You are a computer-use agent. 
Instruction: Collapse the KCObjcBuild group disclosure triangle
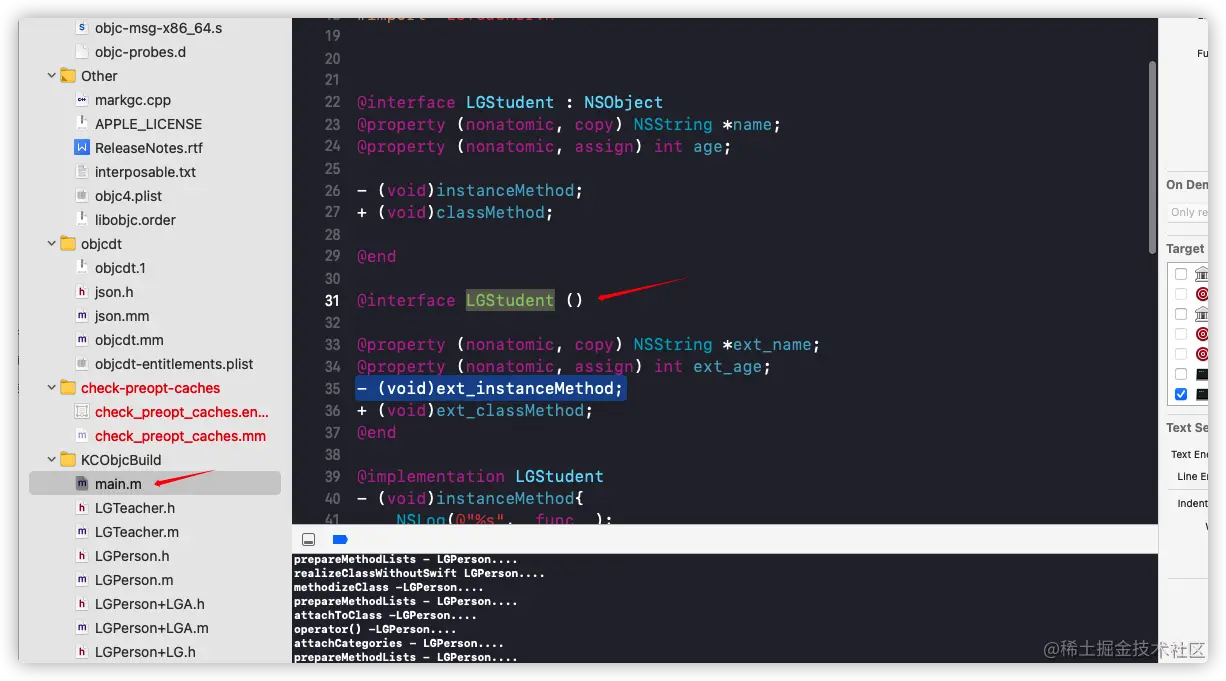point(52,460)
